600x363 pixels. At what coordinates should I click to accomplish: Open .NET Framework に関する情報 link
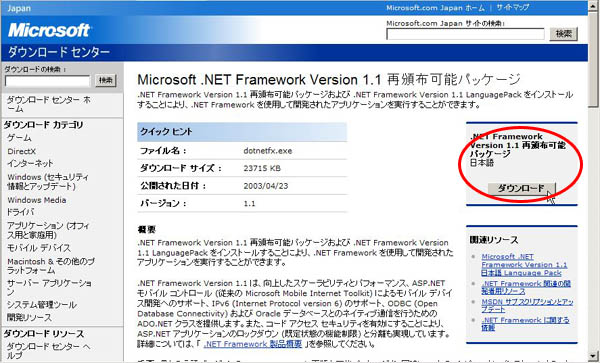525,324
